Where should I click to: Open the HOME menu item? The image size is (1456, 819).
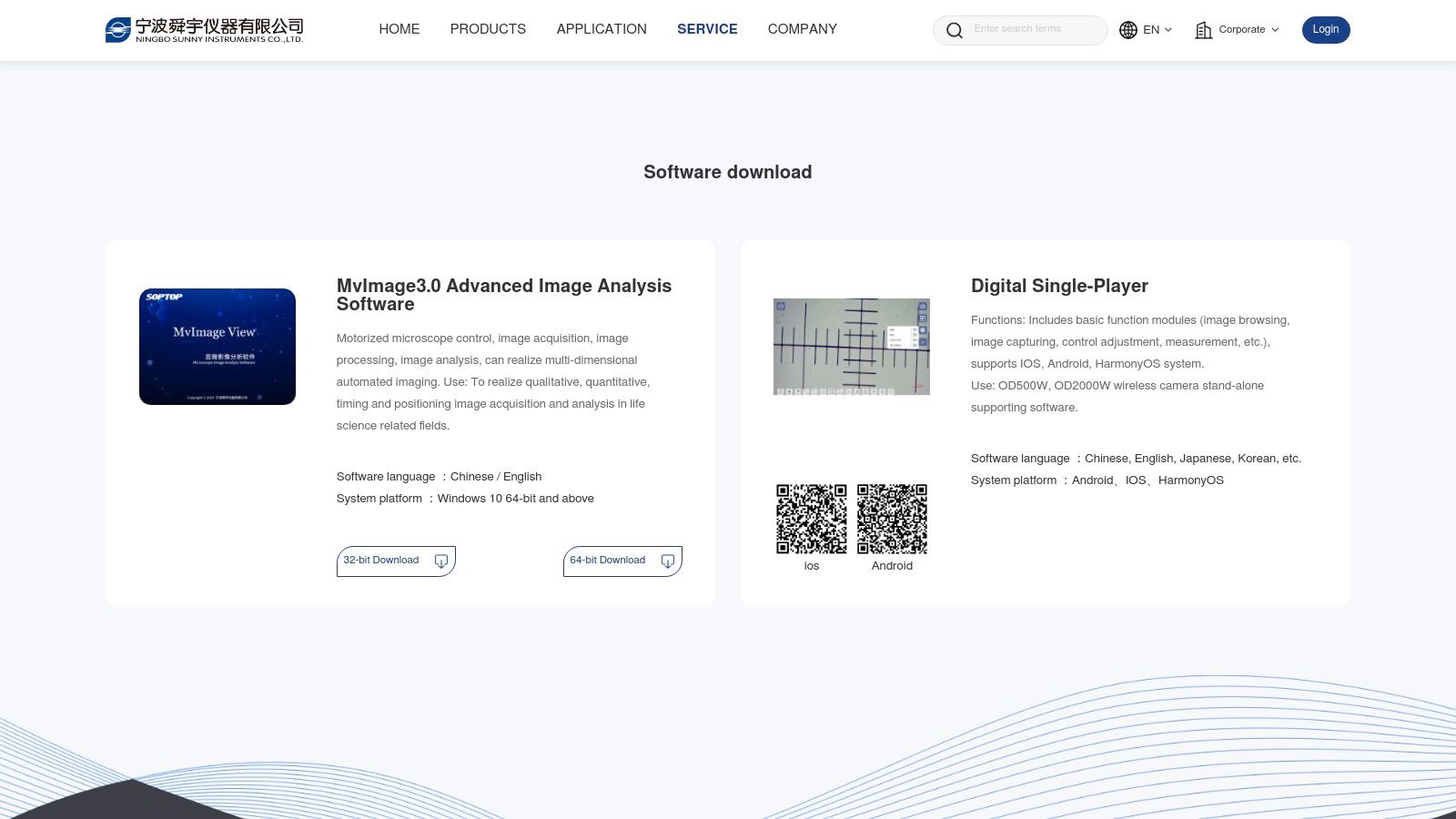click(399, 29)
